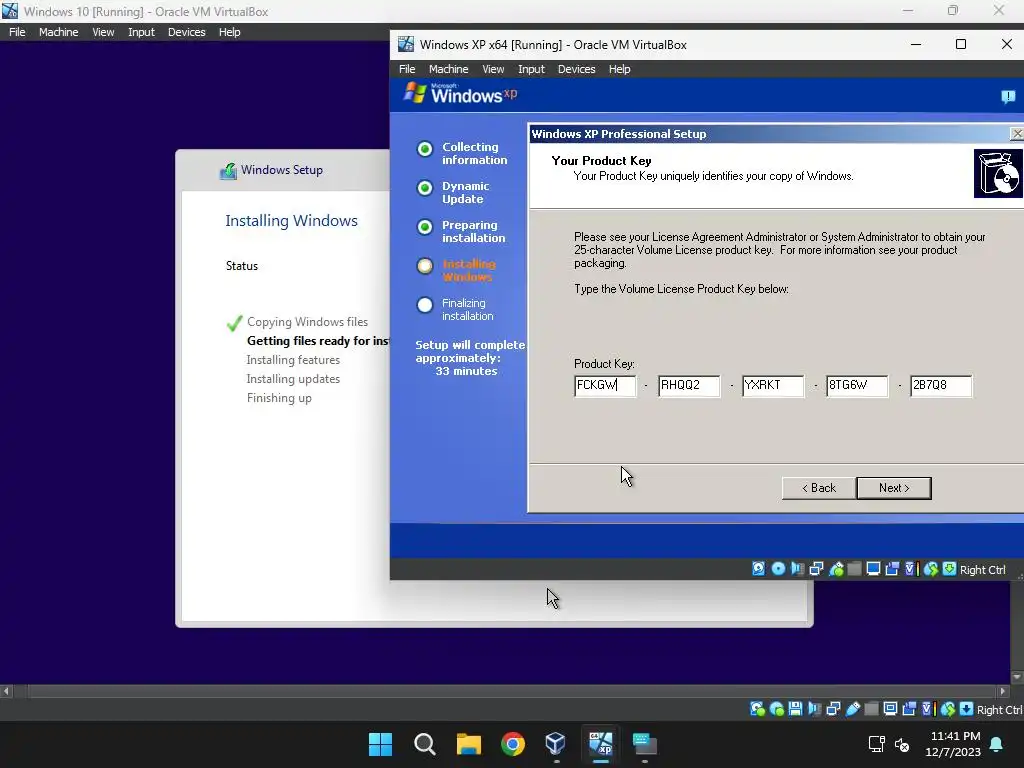
Task: Click audio icon in Windows 10 VM status bar
Action: pos(814,709)
